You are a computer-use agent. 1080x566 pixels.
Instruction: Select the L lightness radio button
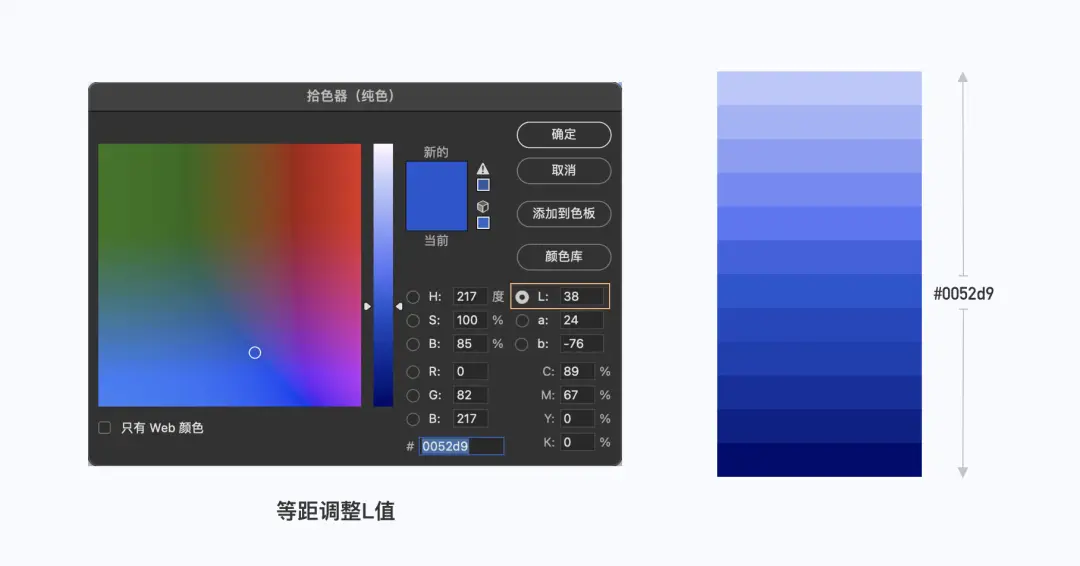522,297
